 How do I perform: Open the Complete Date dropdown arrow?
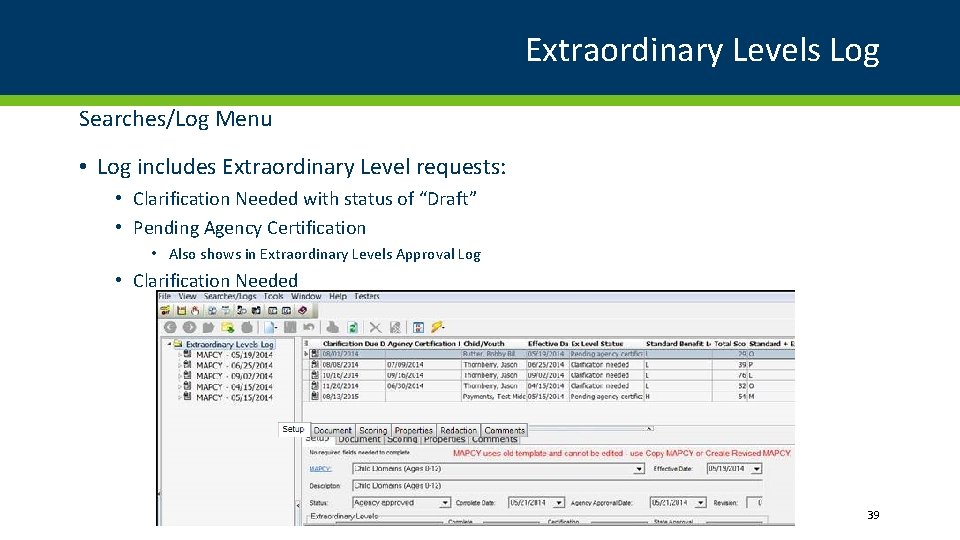(559, 503)
